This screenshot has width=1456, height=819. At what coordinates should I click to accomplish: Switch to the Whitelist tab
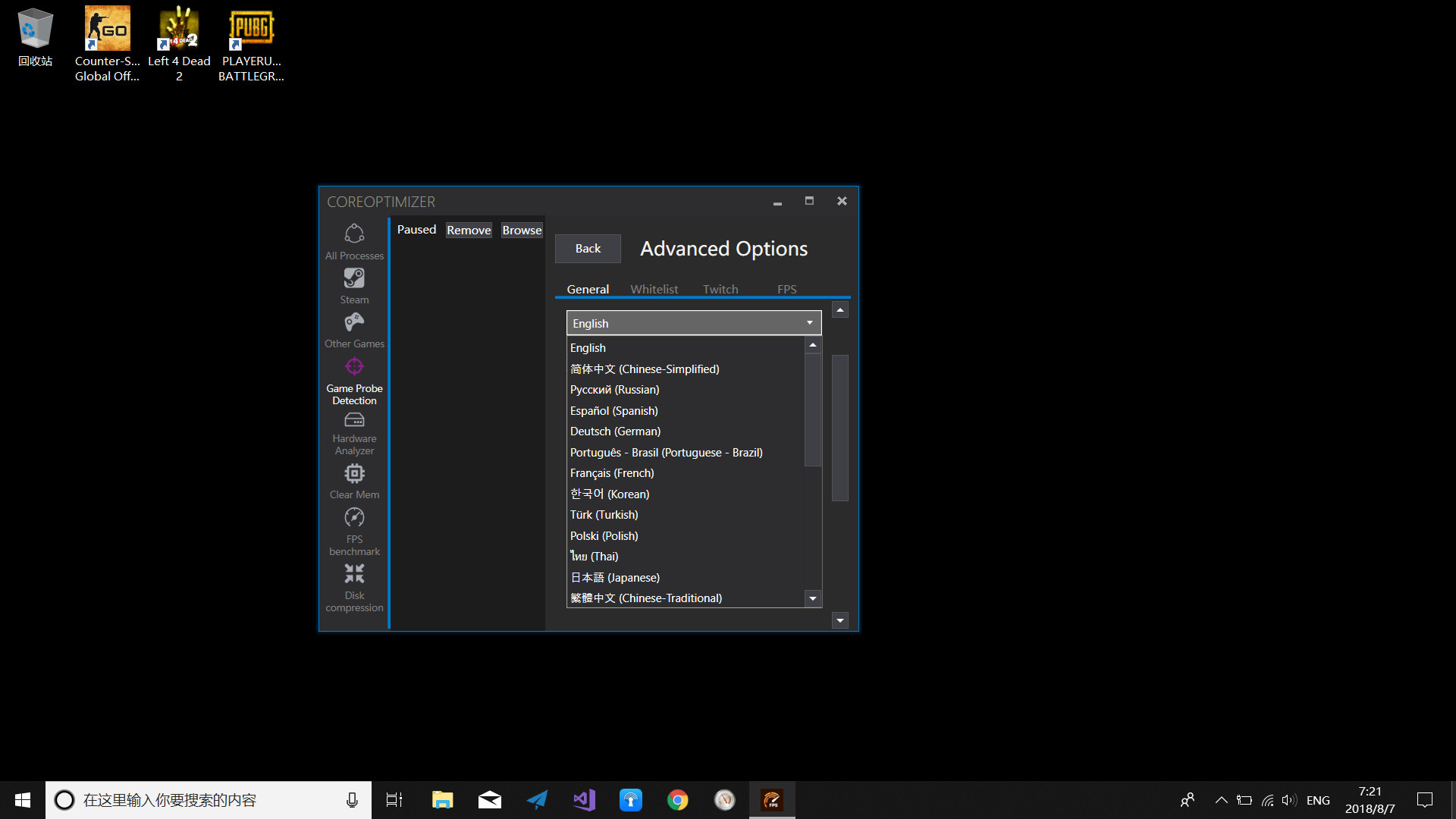[x=652, y=289]
